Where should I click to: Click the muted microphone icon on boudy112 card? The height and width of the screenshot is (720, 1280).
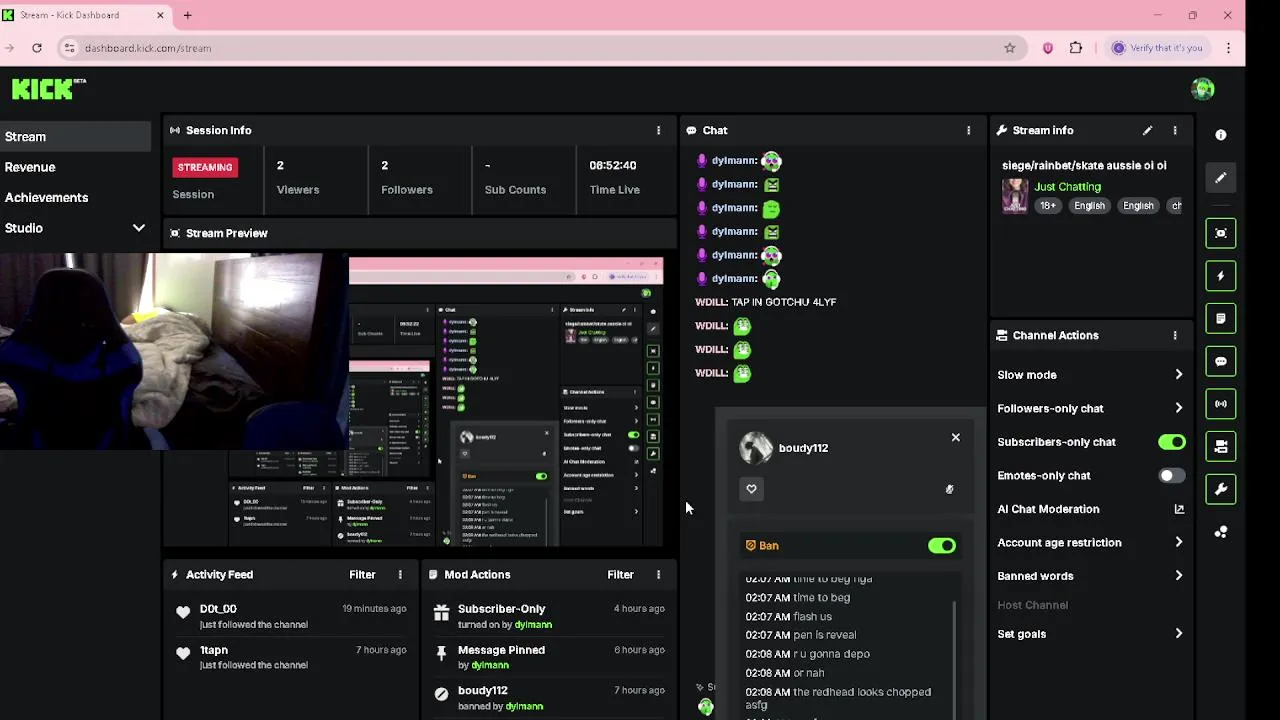949,489
